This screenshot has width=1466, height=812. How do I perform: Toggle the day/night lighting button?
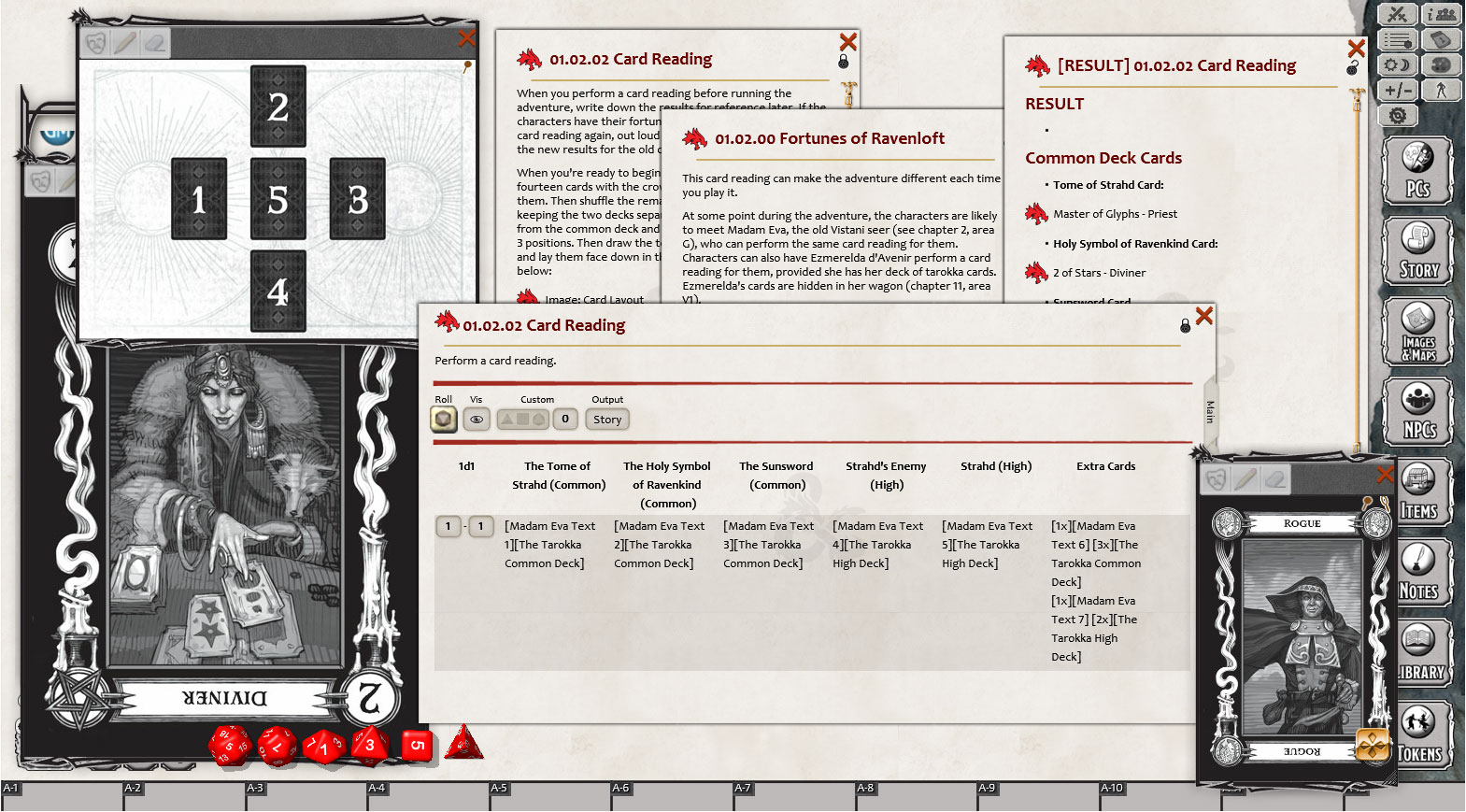pos(1398,64)
